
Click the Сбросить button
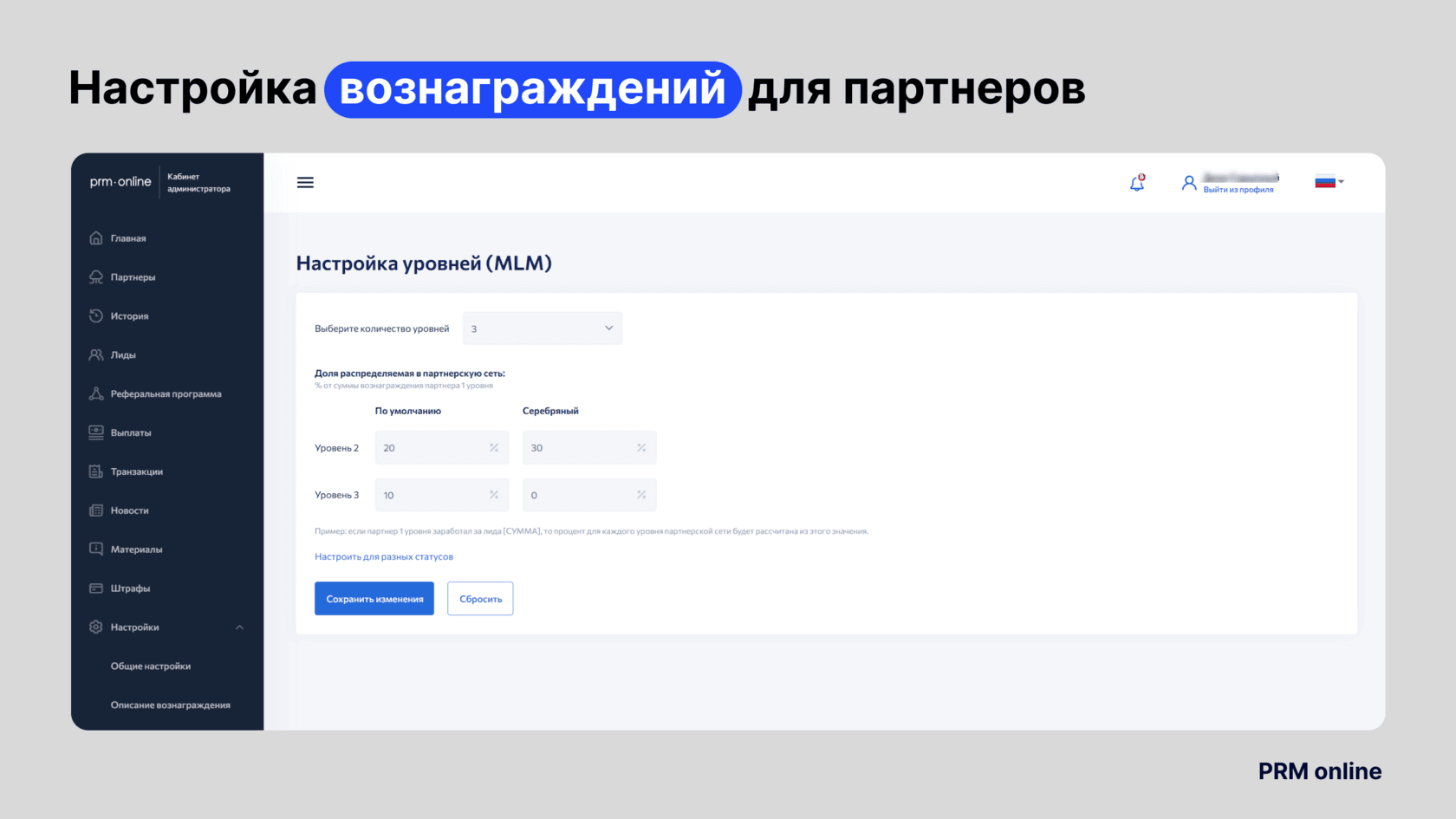click(480, 599)
